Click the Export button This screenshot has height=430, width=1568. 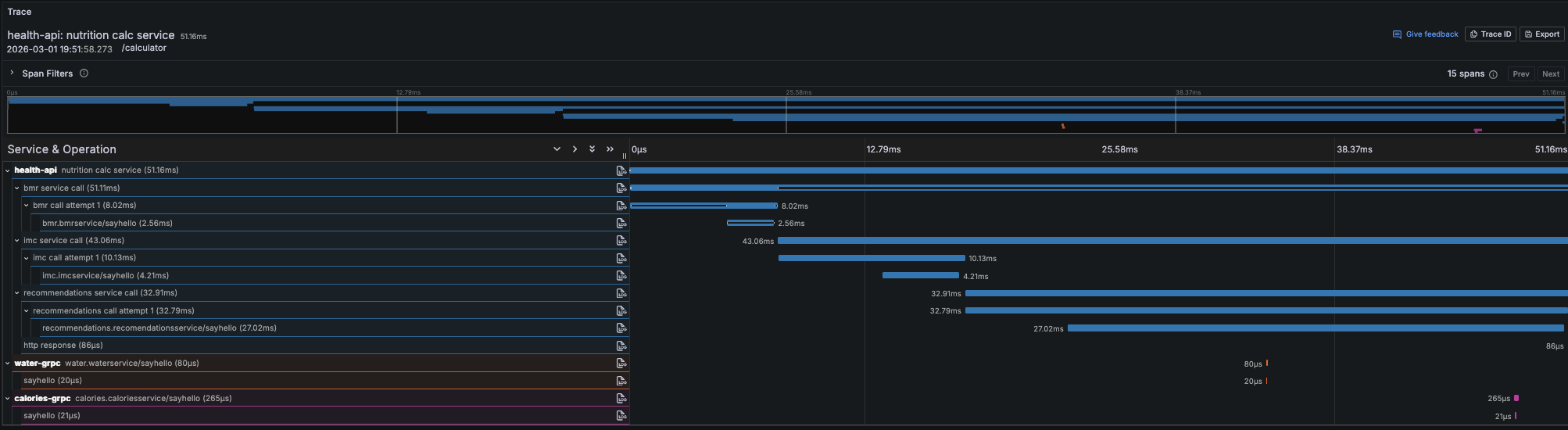(x=1541, y=34)
